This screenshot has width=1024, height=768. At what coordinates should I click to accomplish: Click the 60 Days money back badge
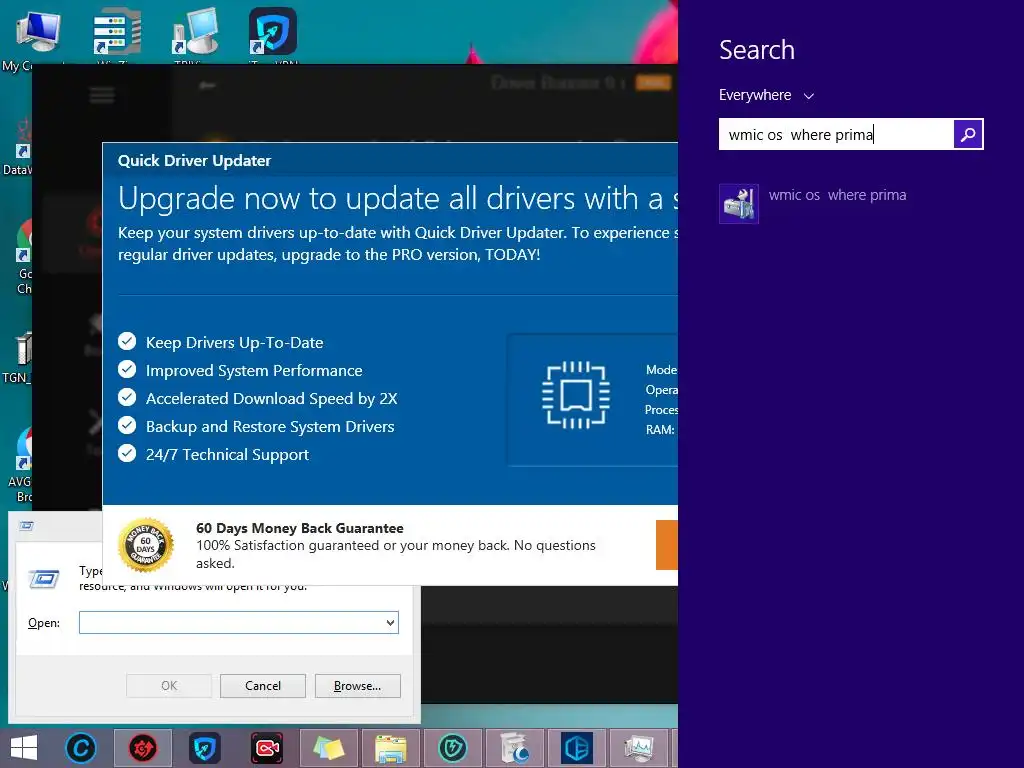[146, 545]
